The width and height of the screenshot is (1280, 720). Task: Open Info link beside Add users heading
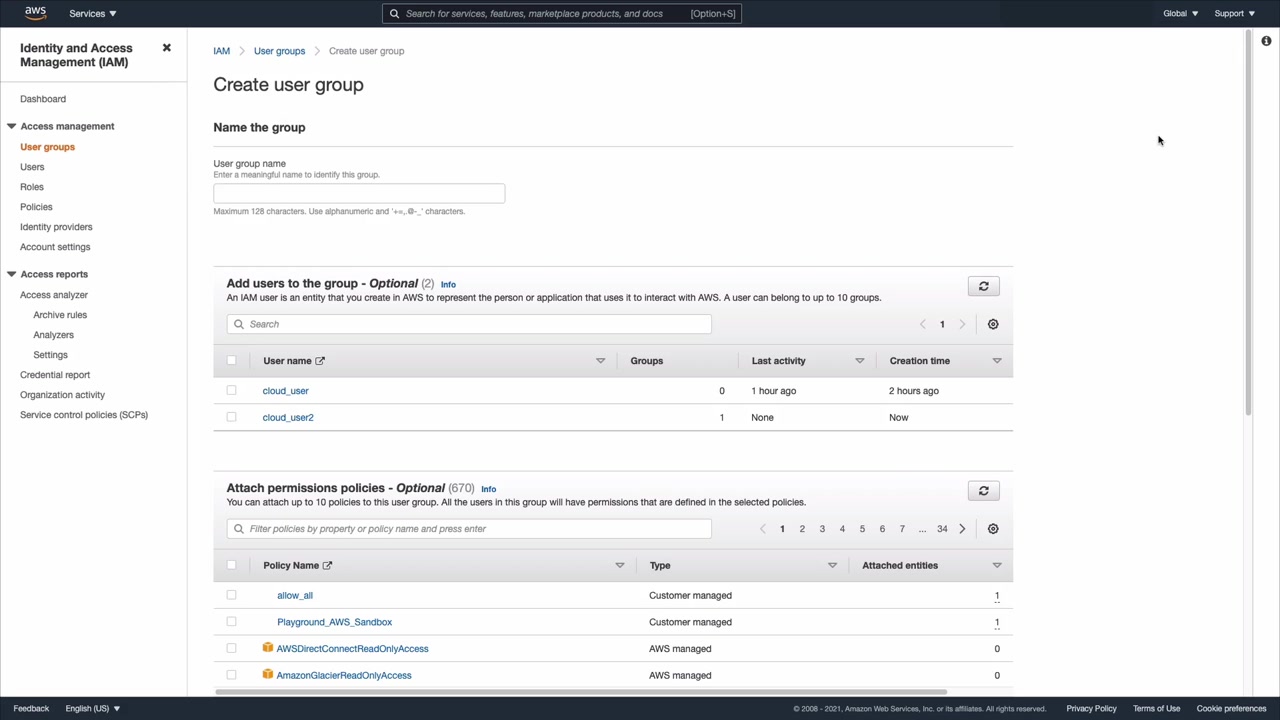coord(448,285)
